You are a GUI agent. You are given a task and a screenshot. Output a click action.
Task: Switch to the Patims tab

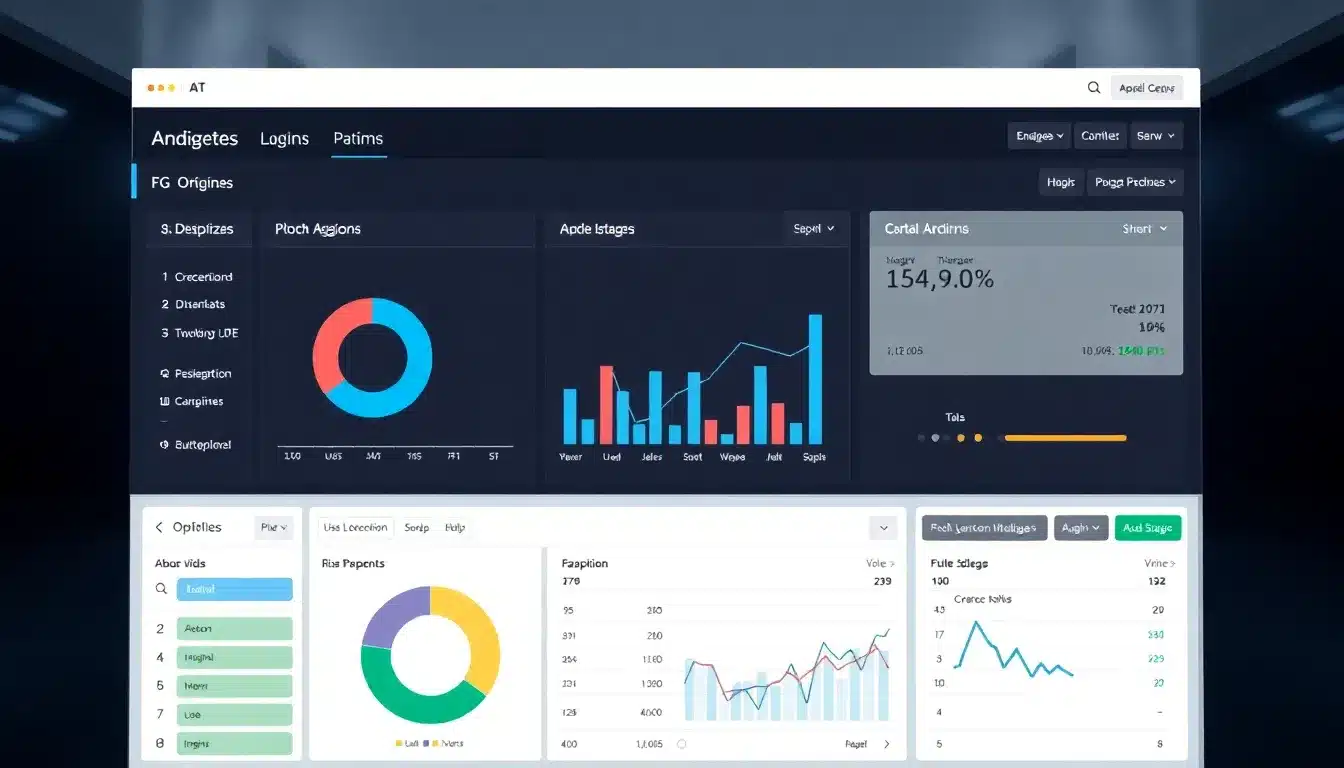358,139
